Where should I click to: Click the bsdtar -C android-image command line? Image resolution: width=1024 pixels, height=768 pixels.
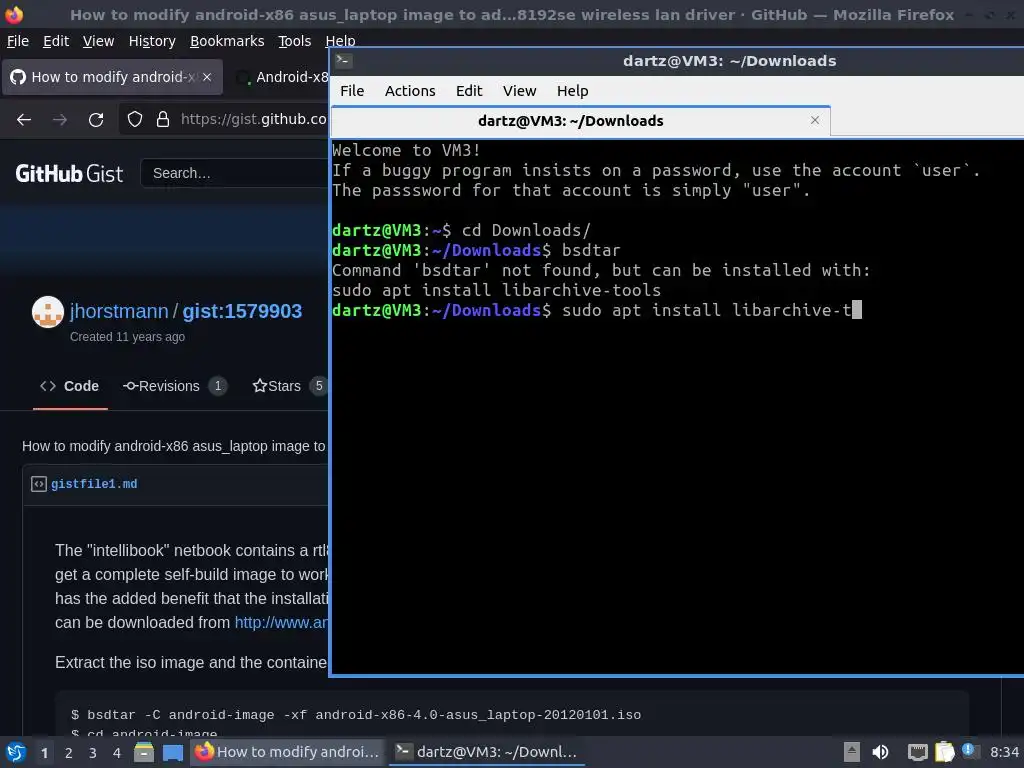click(x=356, y=715)
